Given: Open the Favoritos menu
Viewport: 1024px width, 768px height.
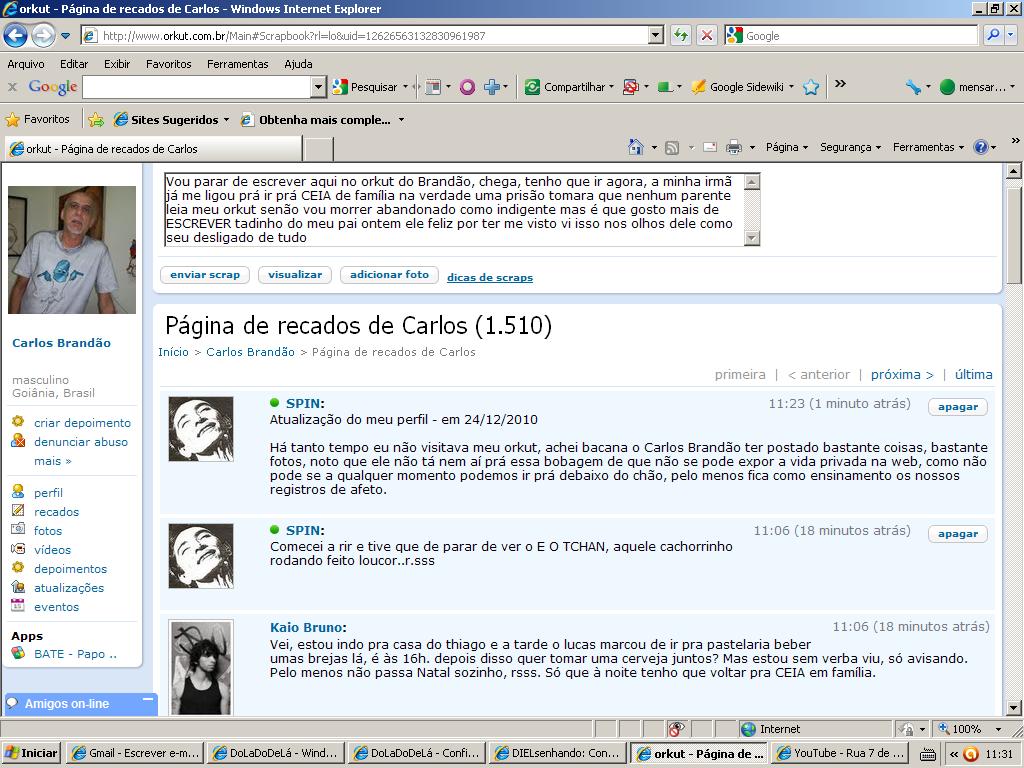Looking at the screenshot, I should (x=168, y=64).
